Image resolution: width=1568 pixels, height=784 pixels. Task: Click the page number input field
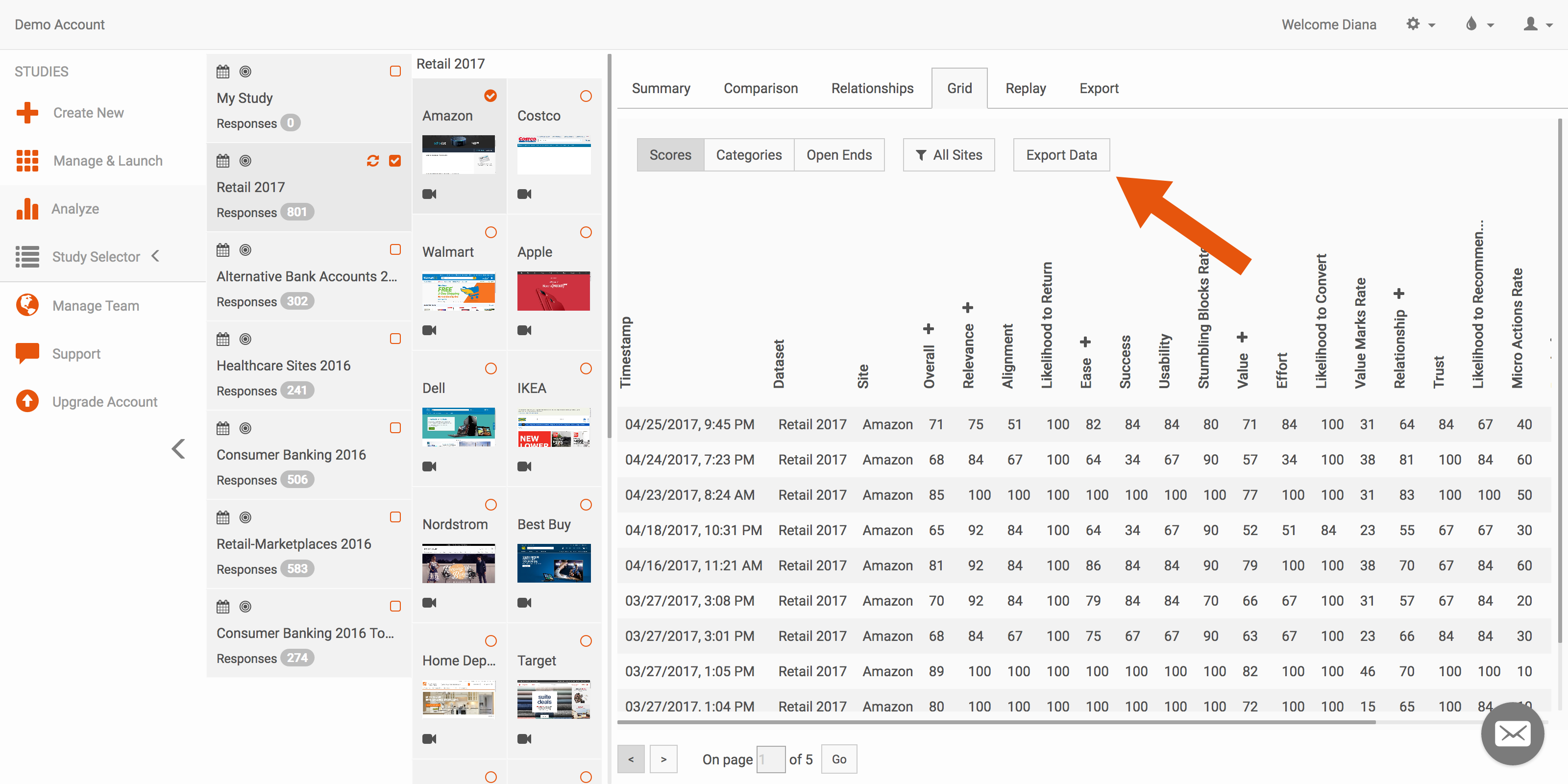pyautogui.click(x=771, y=759)
